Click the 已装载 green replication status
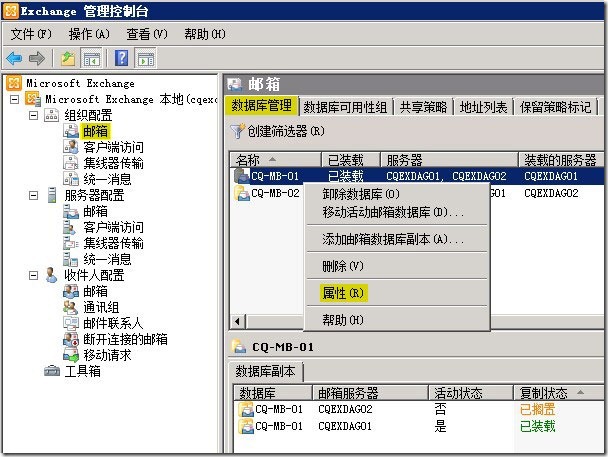 [x=537, y=426]
